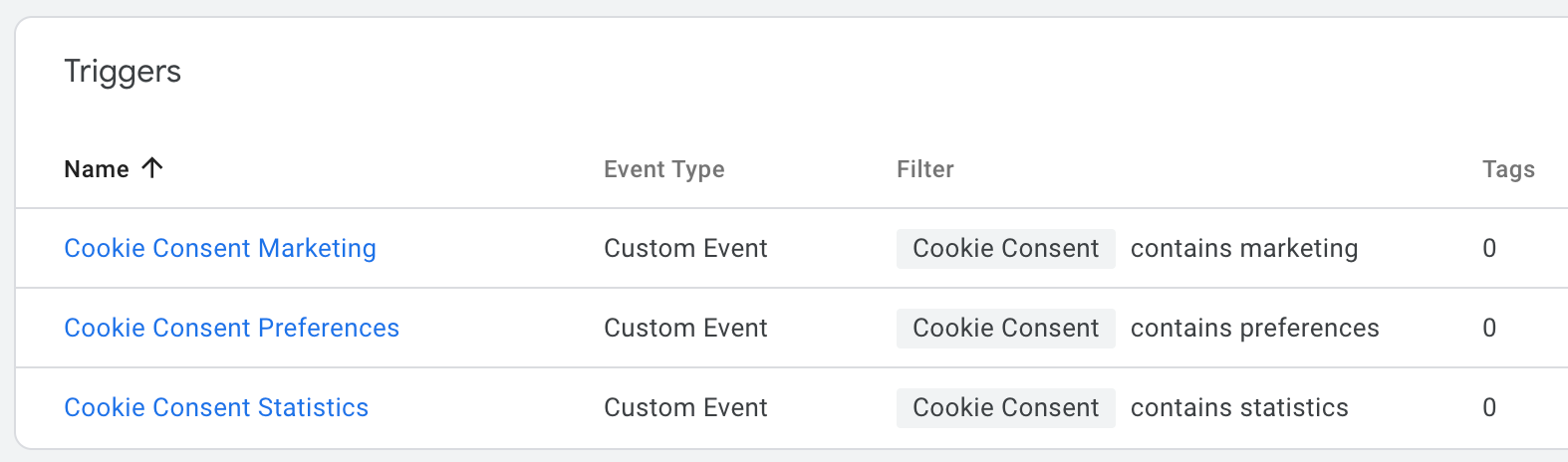Open the Cookie Consent Statistics trigger
1568x462 pixels.
tap(216, 407)
